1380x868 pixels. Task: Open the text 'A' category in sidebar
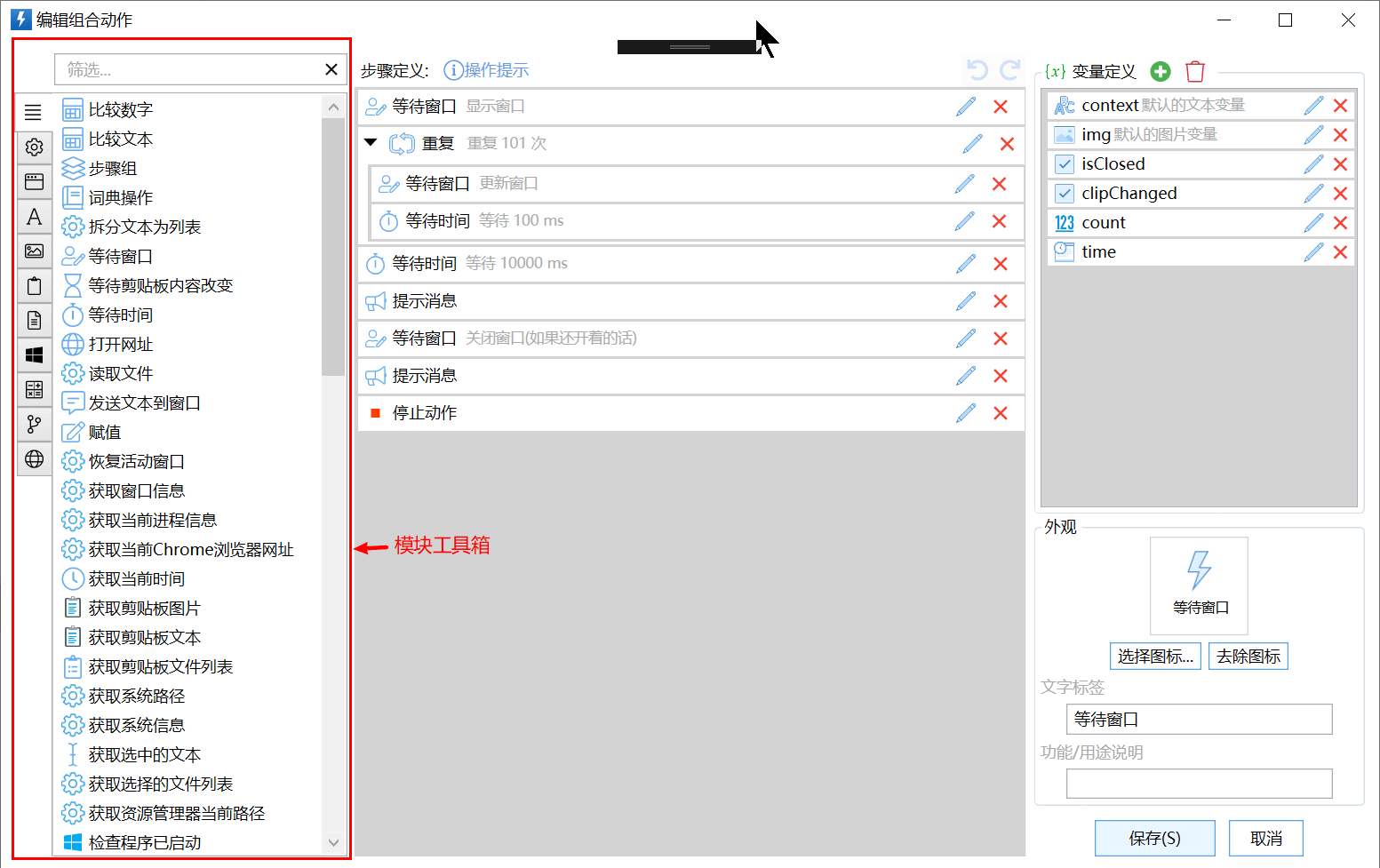[34, 216]
